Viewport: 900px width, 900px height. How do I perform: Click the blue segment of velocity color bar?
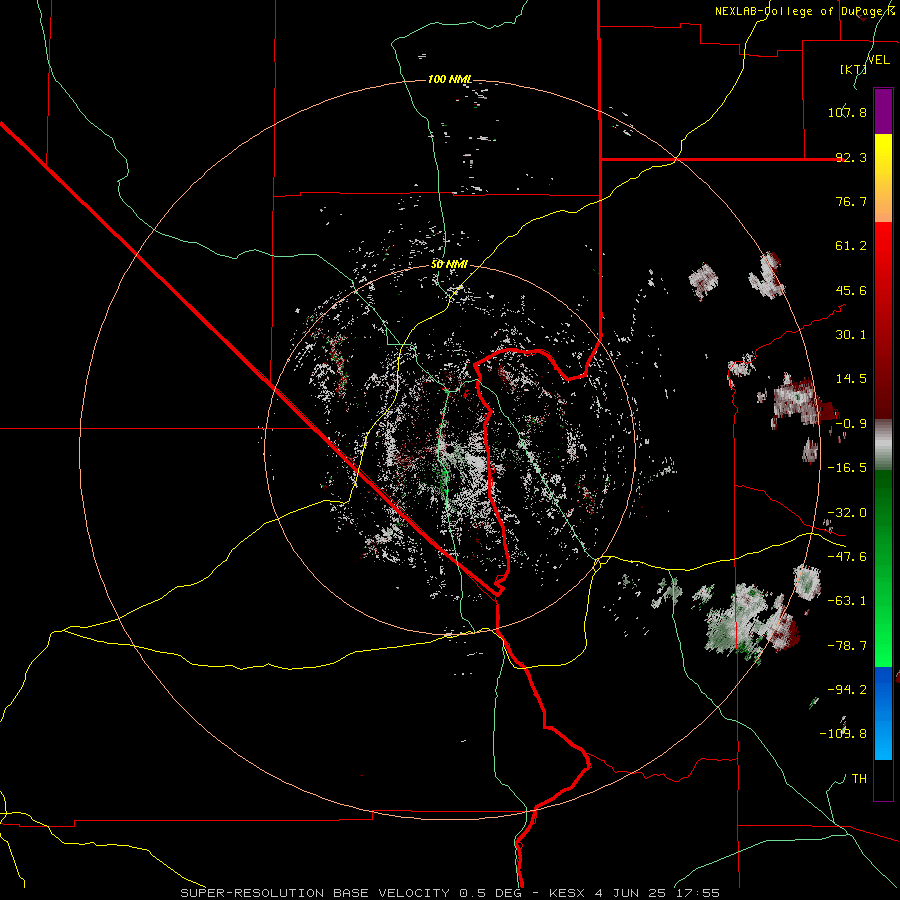883,713
